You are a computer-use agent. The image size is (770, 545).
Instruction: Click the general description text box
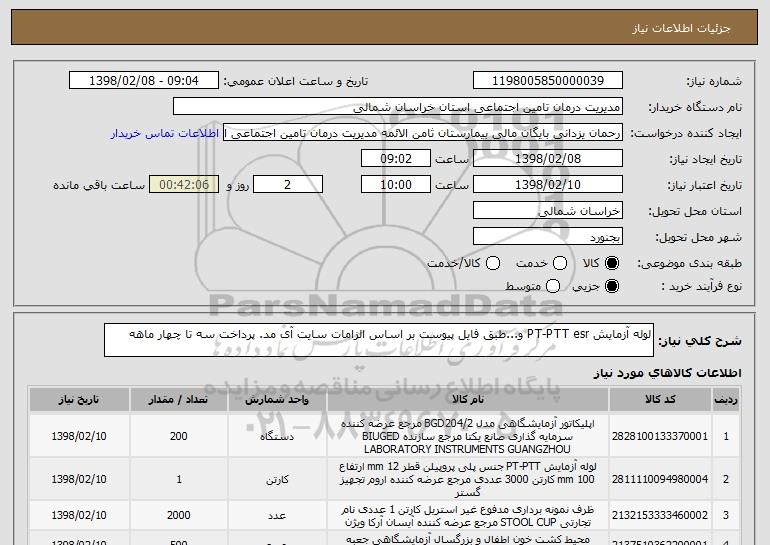[x=379, y=340]
